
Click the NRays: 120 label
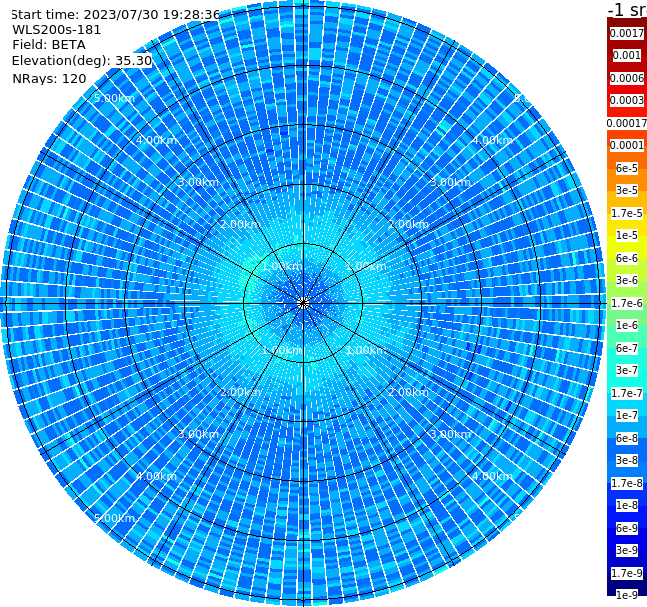[49, 78]
